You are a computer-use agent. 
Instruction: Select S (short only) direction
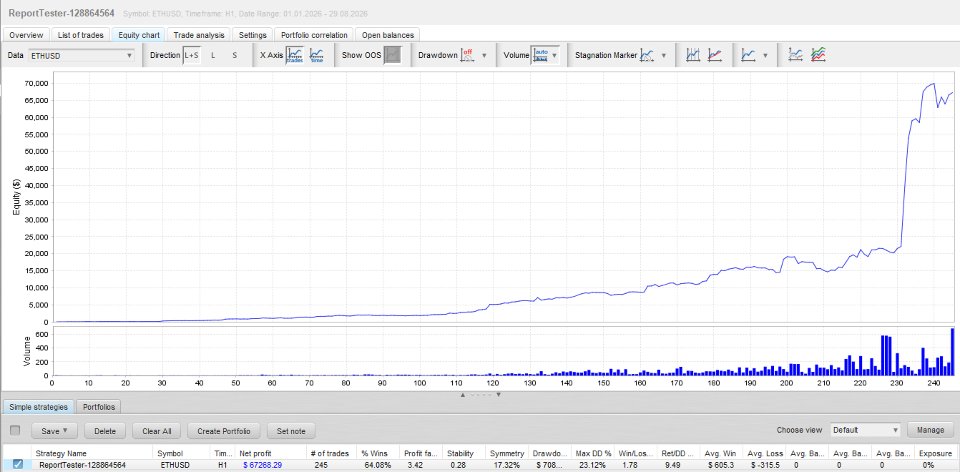(234, 55)
